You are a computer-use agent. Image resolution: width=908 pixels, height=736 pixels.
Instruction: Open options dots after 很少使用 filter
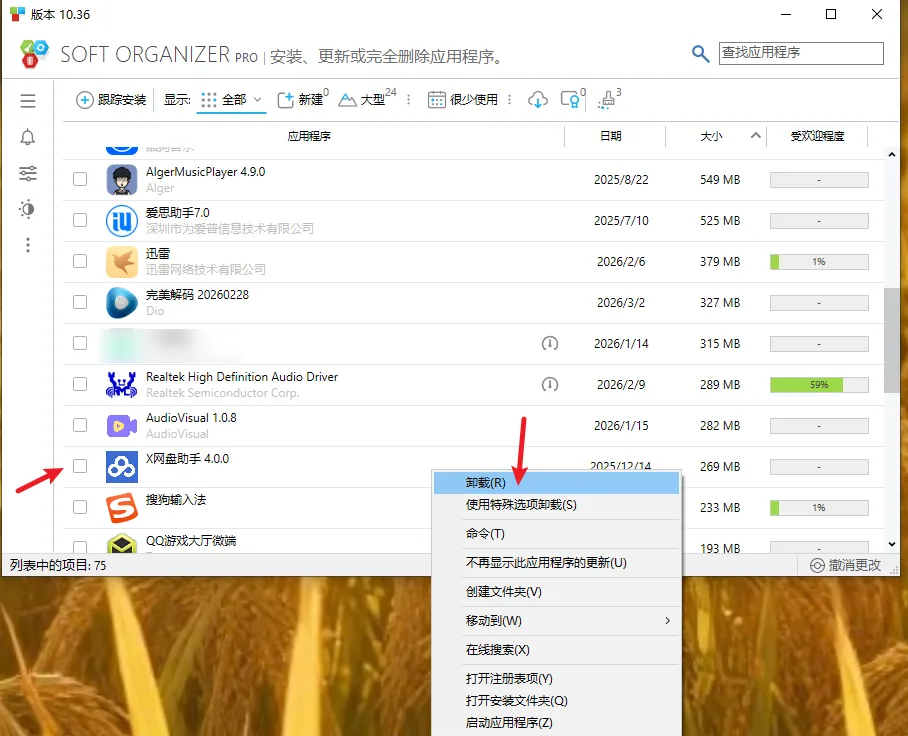pos(510,100)
